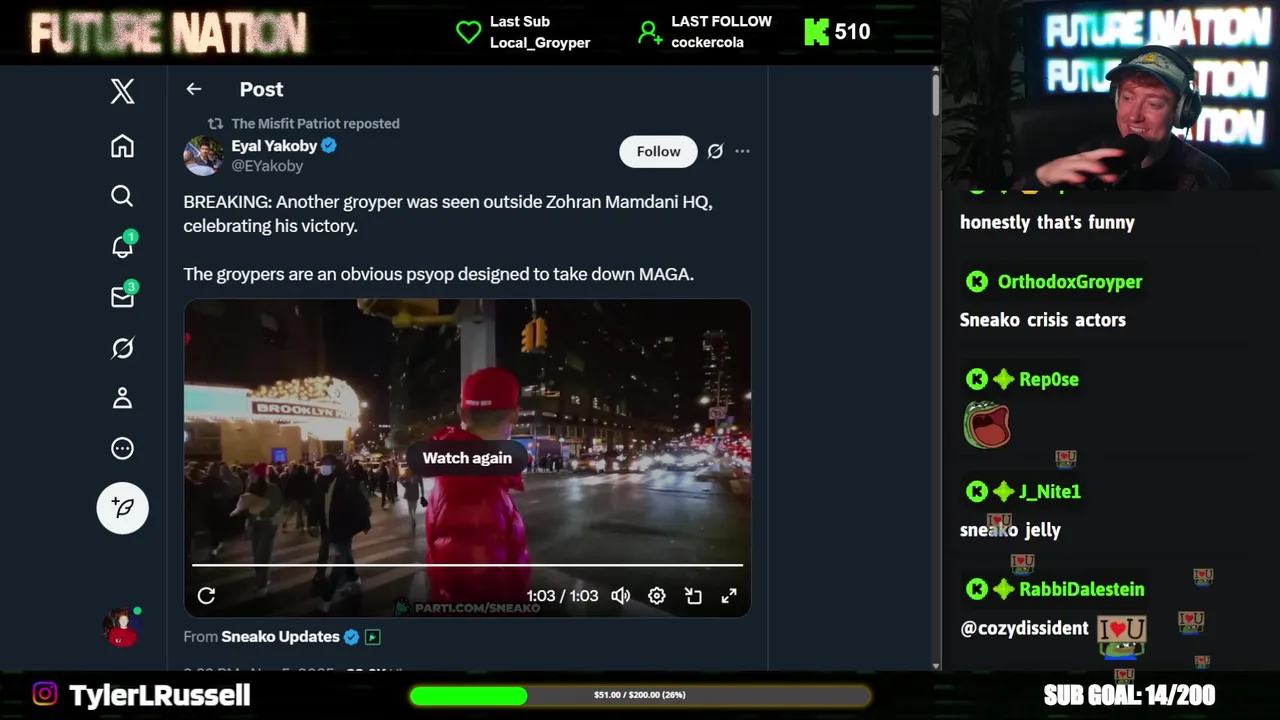
Task: Click RabbiDalestein username in chat
Action: [x=1082, y=590]
